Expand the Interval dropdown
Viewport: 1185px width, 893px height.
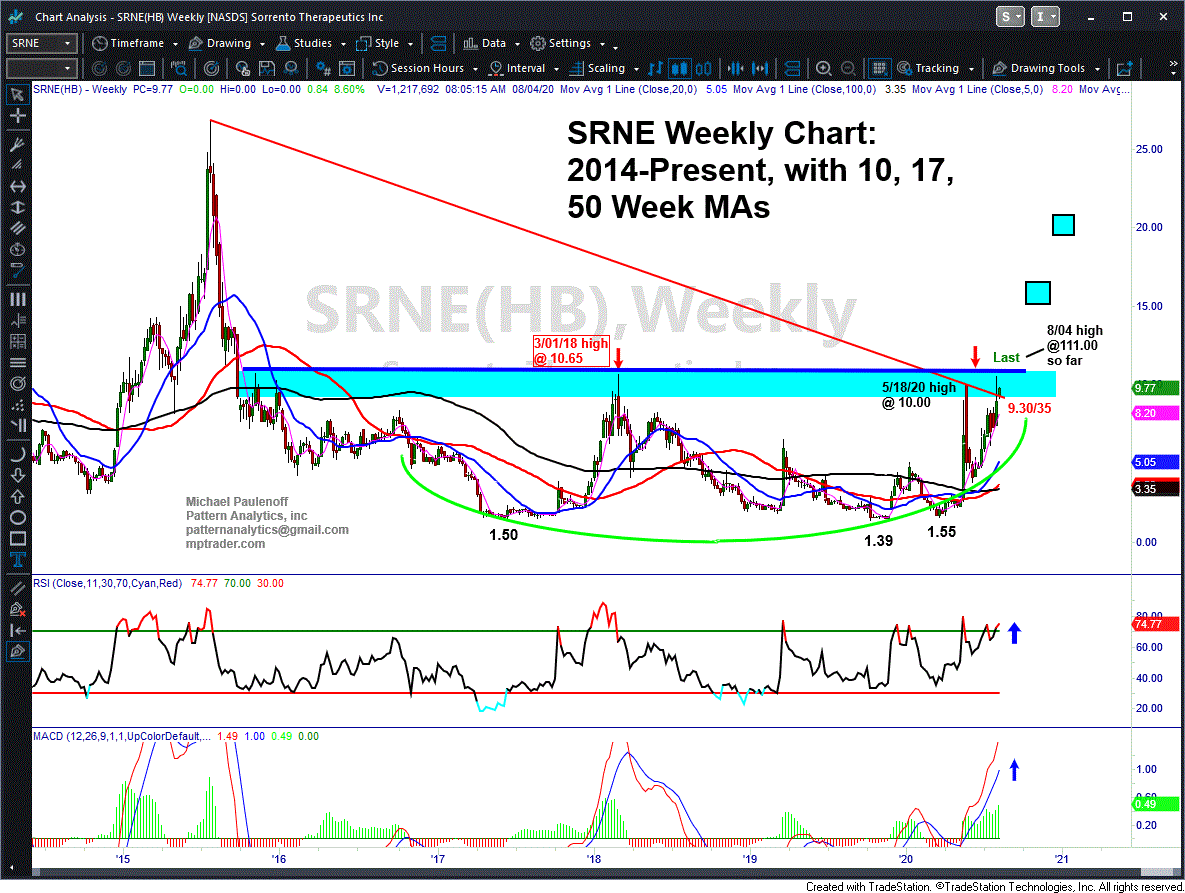click(x=557, y=69)
